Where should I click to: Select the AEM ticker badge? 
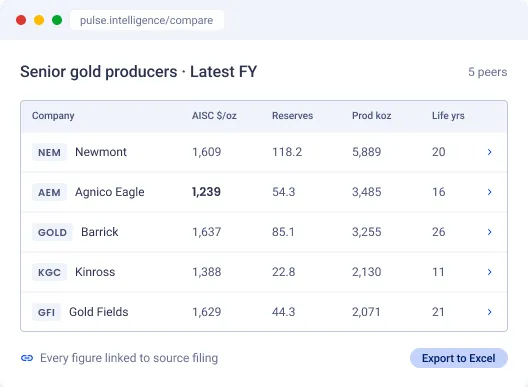tap(49, 192)
